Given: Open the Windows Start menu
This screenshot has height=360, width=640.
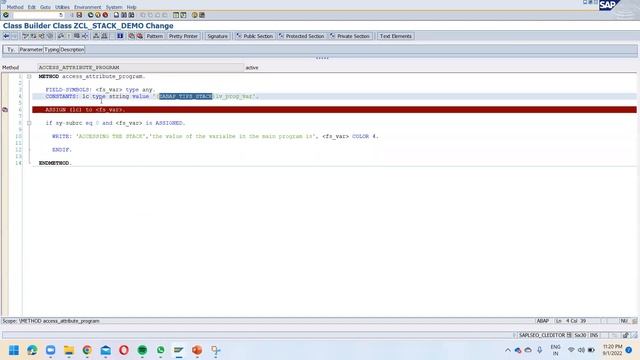Looking at the screenshot, I should [14, 350].
